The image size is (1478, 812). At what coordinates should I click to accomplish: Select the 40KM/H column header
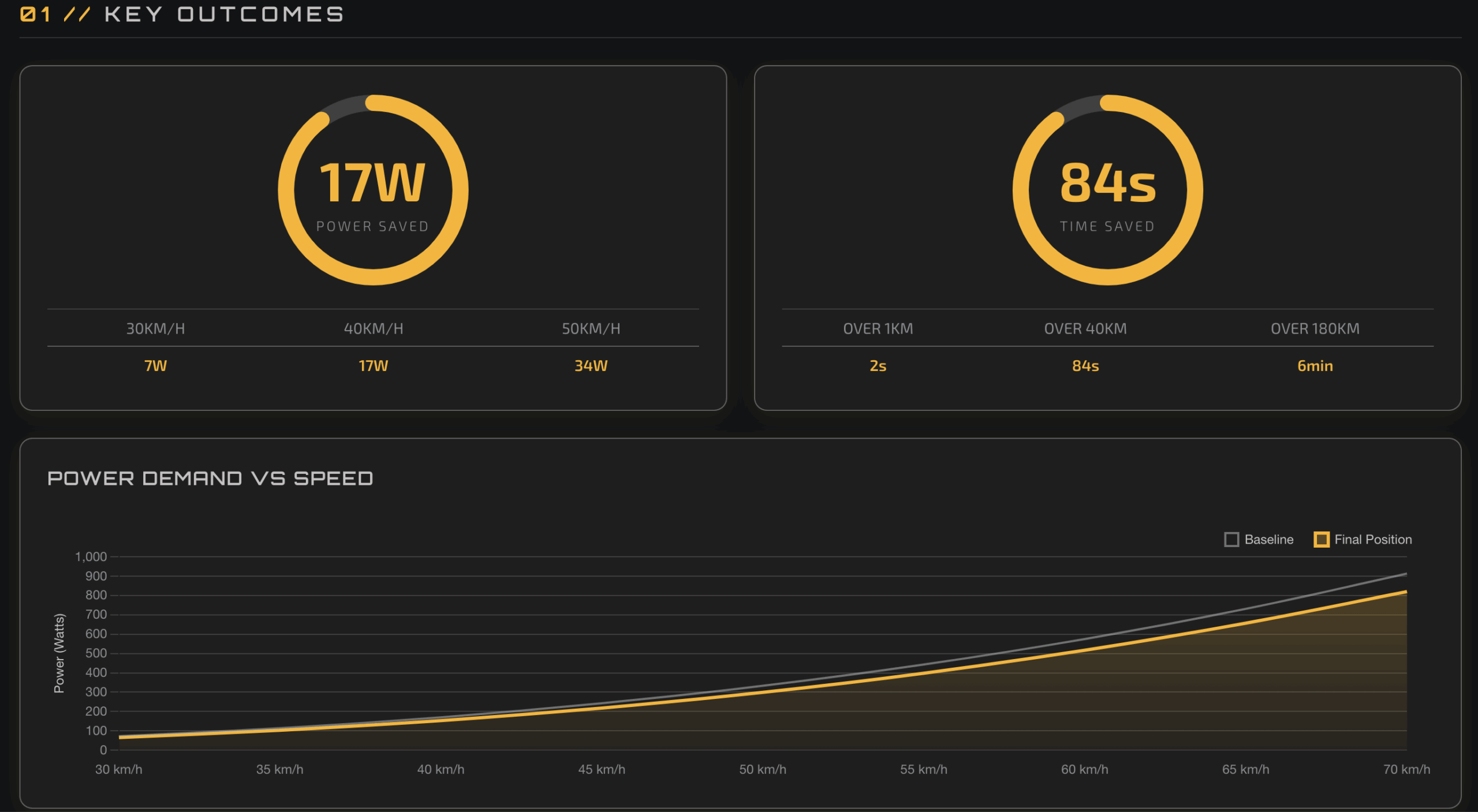374,328
